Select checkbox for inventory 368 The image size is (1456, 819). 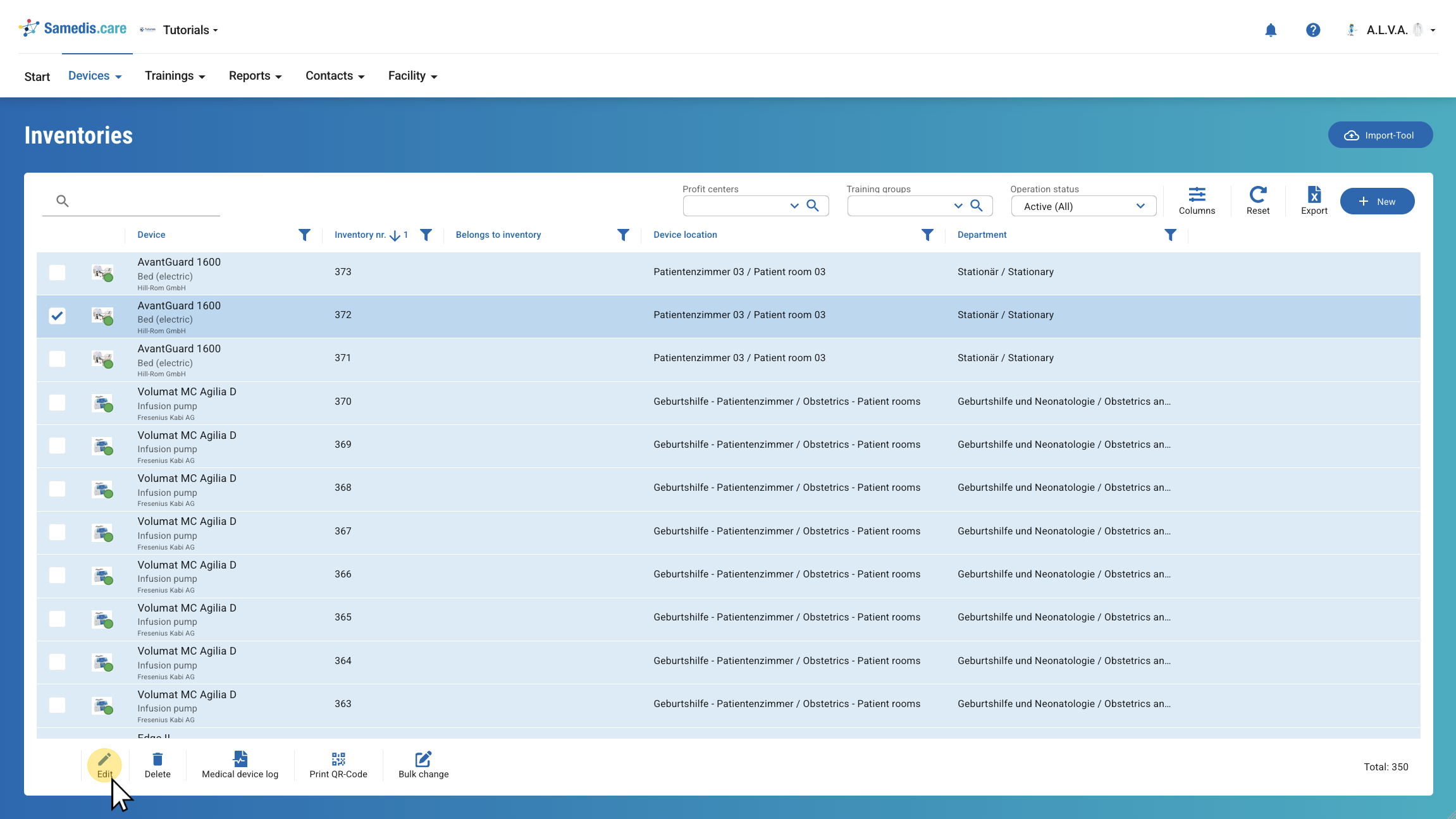[57, 489]
